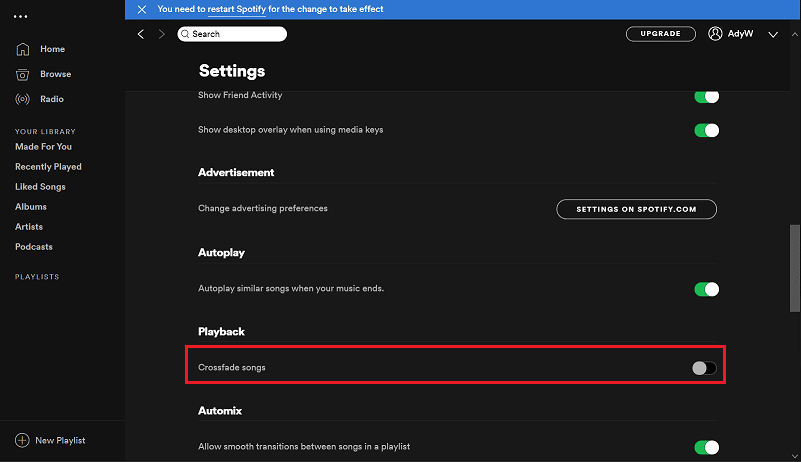This screenshot has height=462, width=801.
Task: Click 'Crossfade songs' label text
Action: [231, 367]
